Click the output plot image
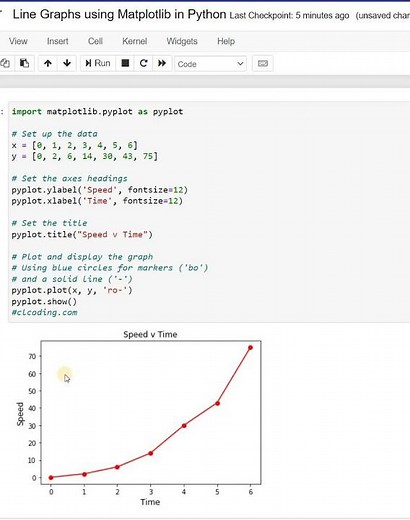 (139, 418)
